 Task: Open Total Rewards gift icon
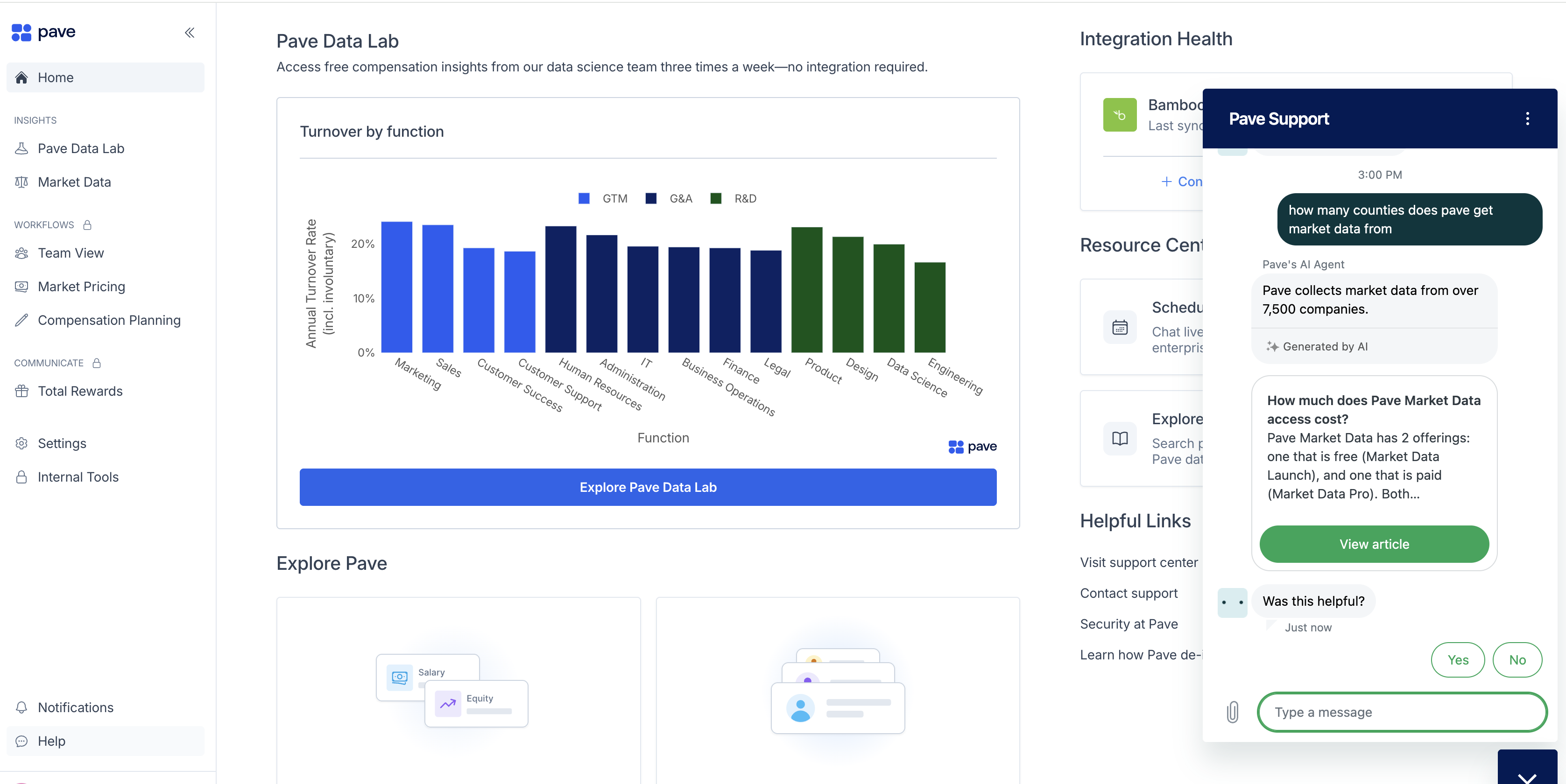22,392
